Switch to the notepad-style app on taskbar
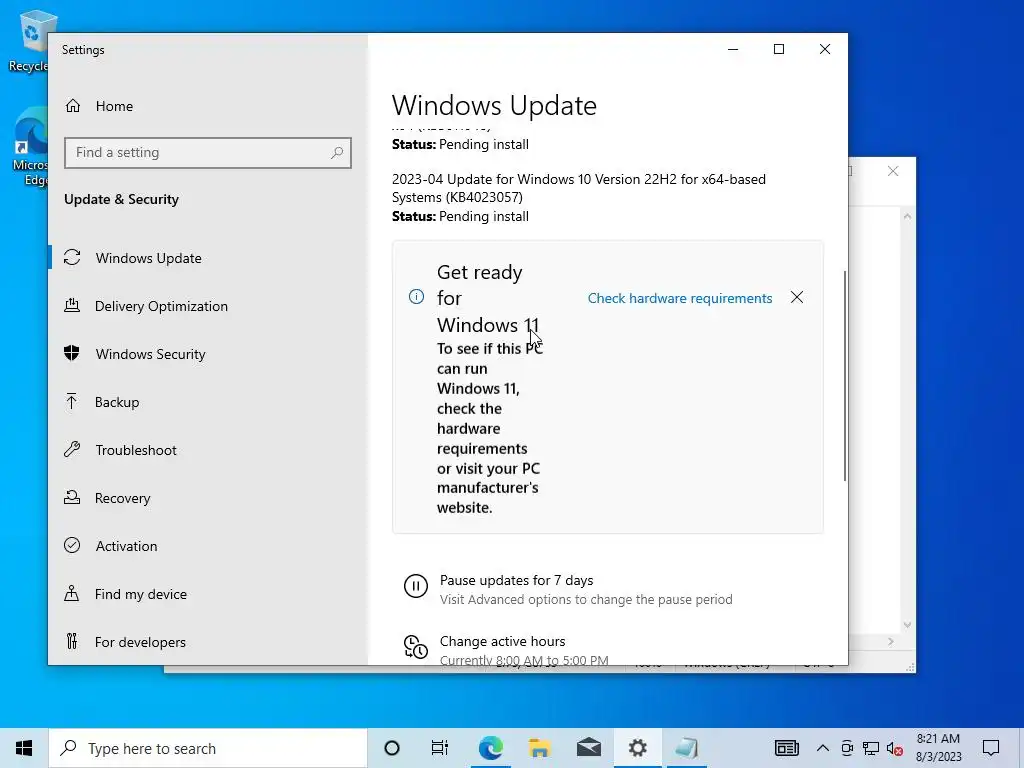1024x768 pixels. click(686, 748)
